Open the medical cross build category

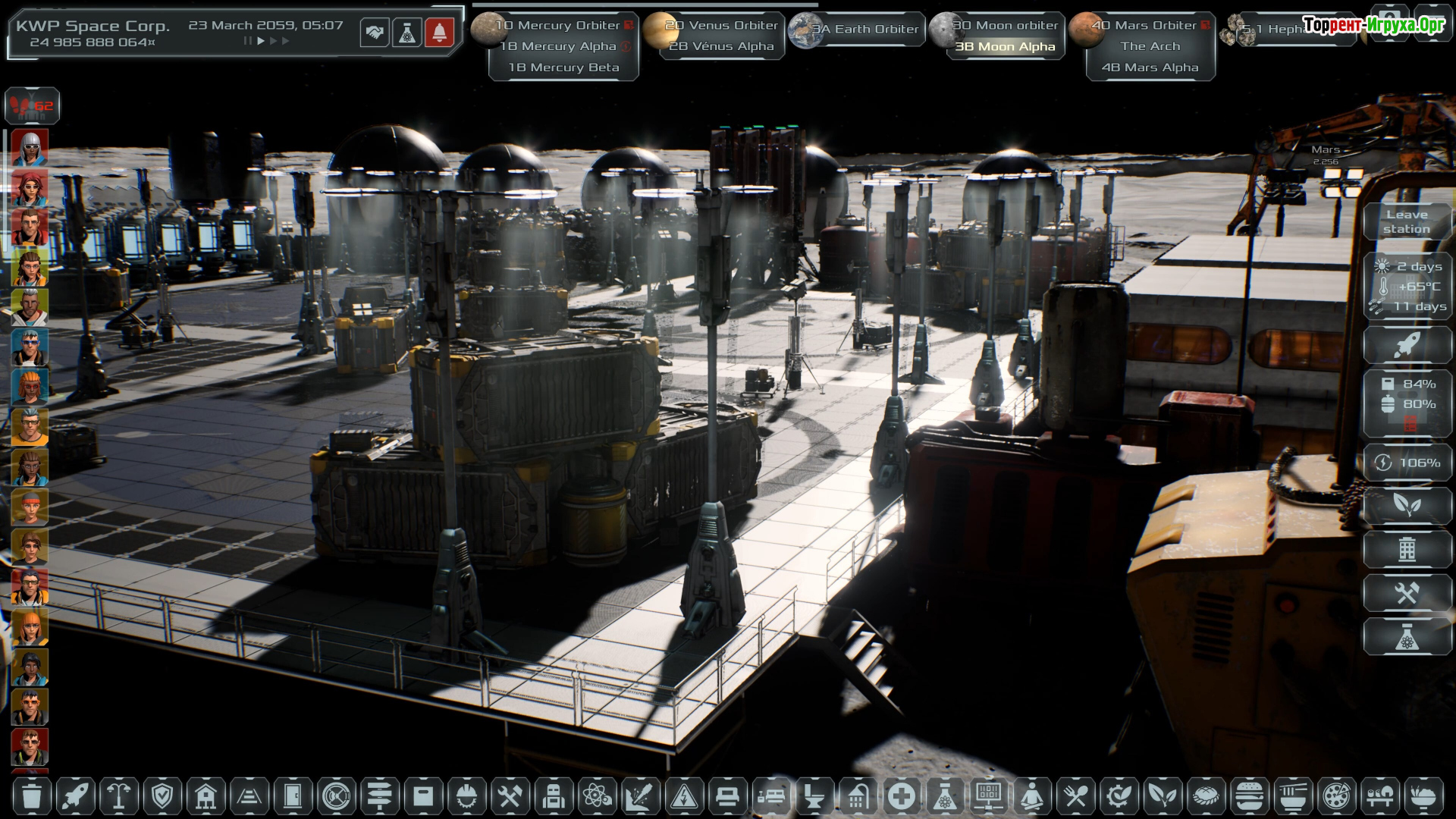(902, 796)
